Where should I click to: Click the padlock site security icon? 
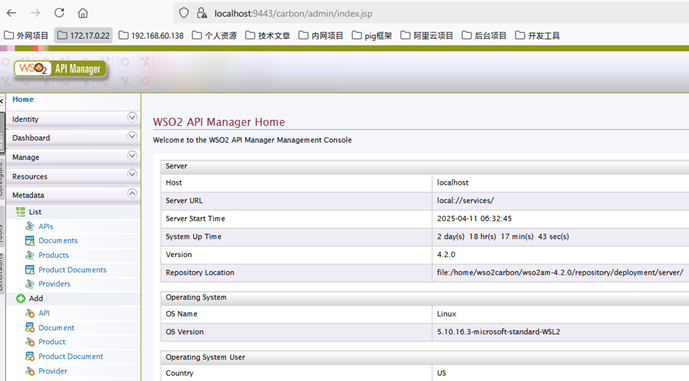(x=202, y=13)
